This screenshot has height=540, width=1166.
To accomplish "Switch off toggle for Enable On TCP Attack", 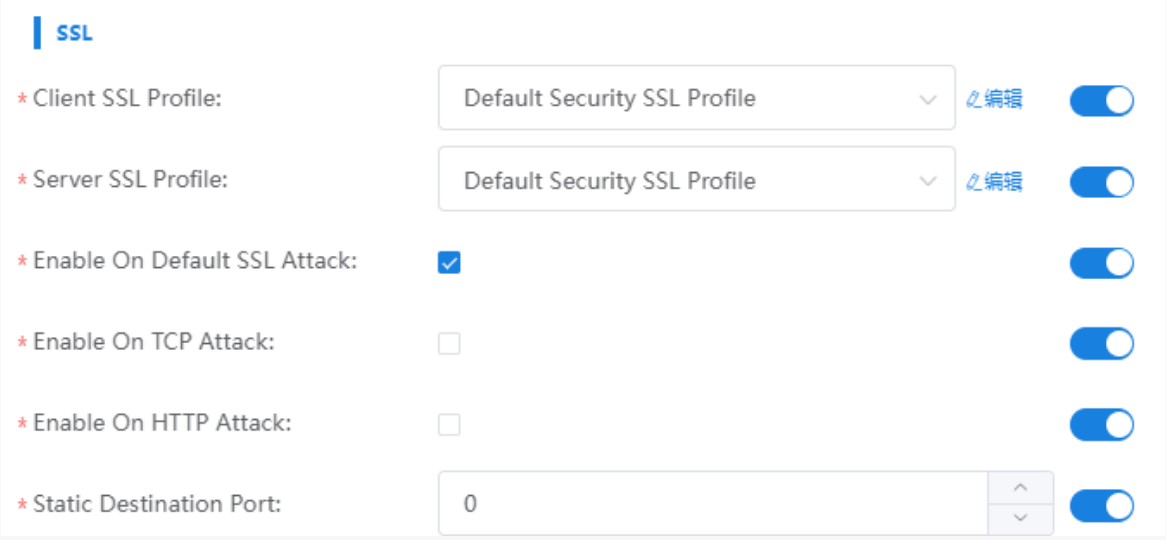I will [1101, 344].
